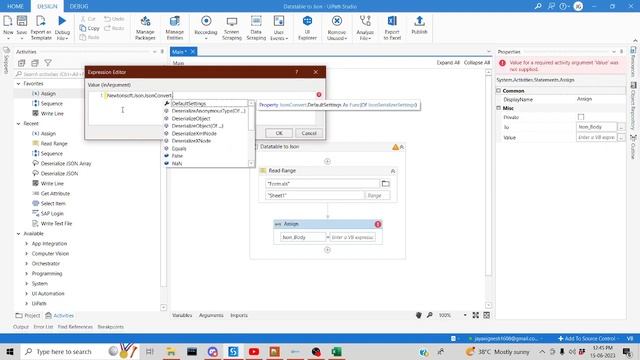Click the Sheet1 field in Read Range
The image size is (640, 360).
tap(314, 196)
